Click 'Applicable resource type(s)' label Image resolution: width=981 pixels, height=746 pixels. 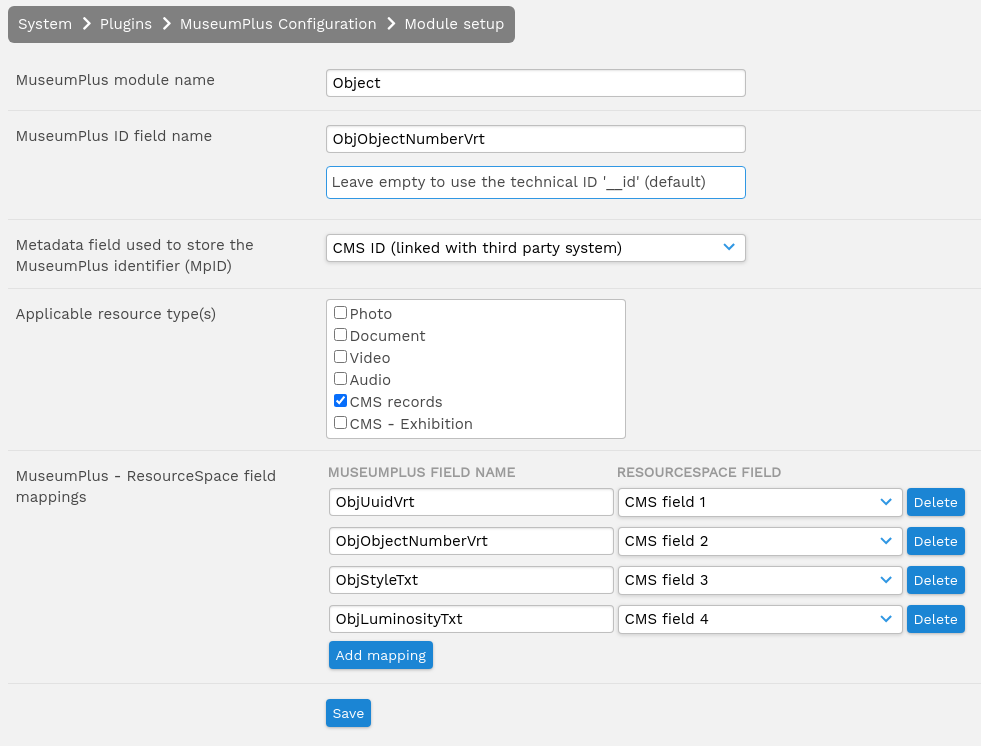click(x=116, y=314)
